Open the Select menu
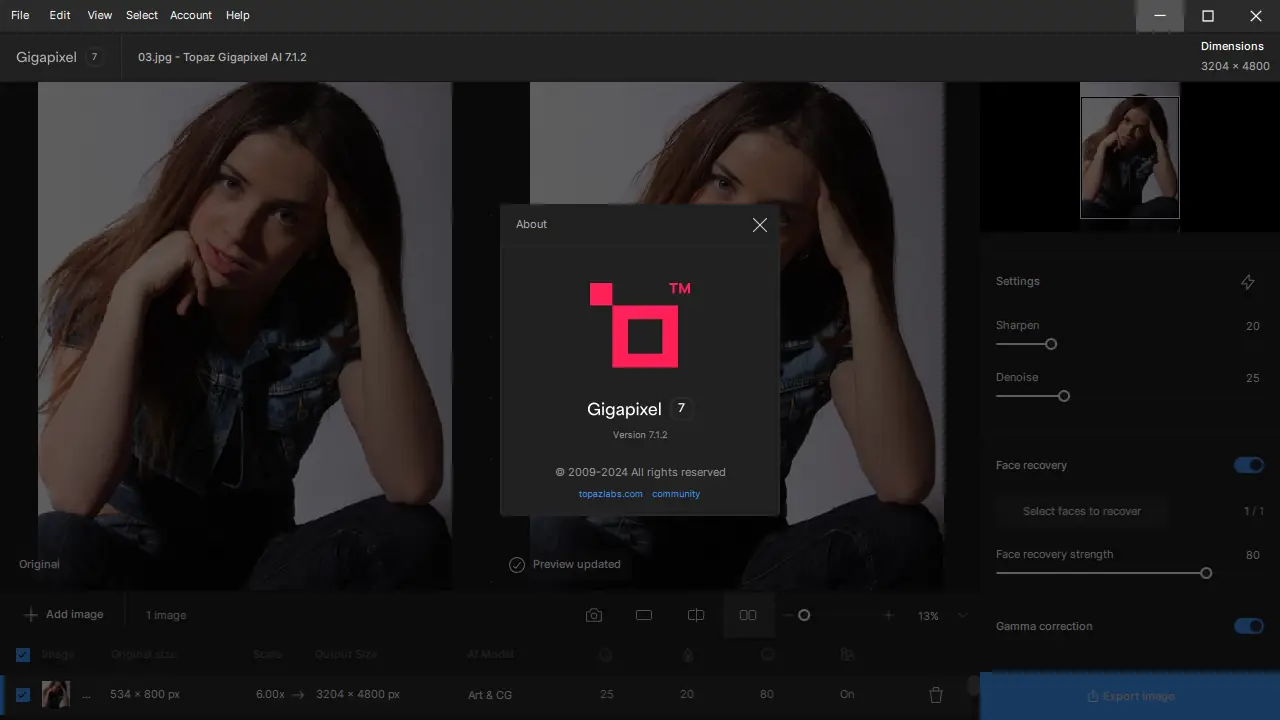This screenshot has height=720, width=1280. pos(142,15)
